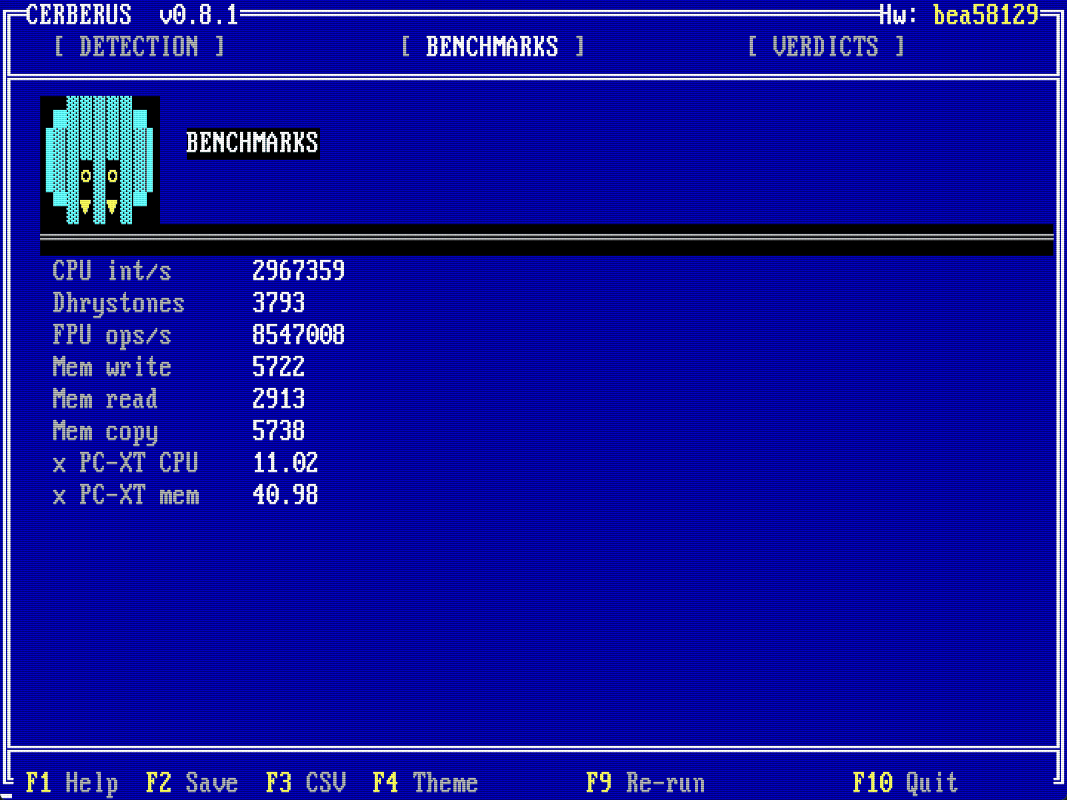Select the Mem read label
1067x800 pixels.
[105, 399]
